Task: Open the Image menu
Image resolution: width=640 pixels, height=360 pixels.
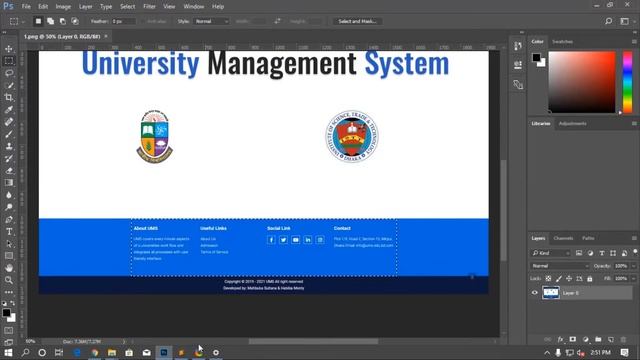Action: (x=63, y=7)
